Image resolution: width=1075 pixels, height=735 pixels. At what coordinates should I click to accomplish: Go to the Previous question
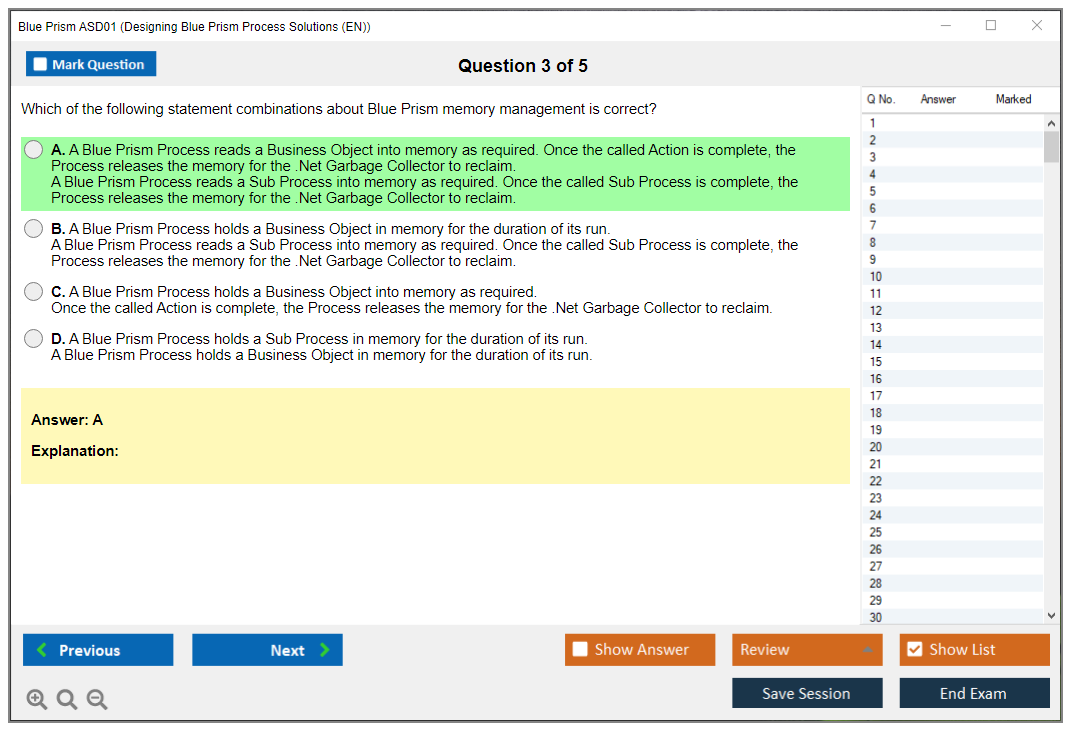[98, 650]
